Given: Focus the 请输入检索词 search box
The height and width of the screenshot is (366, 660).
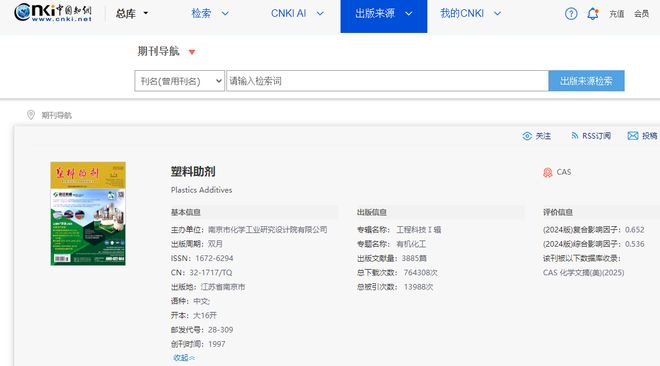Looking at the screenshot, I should (387, 81).
